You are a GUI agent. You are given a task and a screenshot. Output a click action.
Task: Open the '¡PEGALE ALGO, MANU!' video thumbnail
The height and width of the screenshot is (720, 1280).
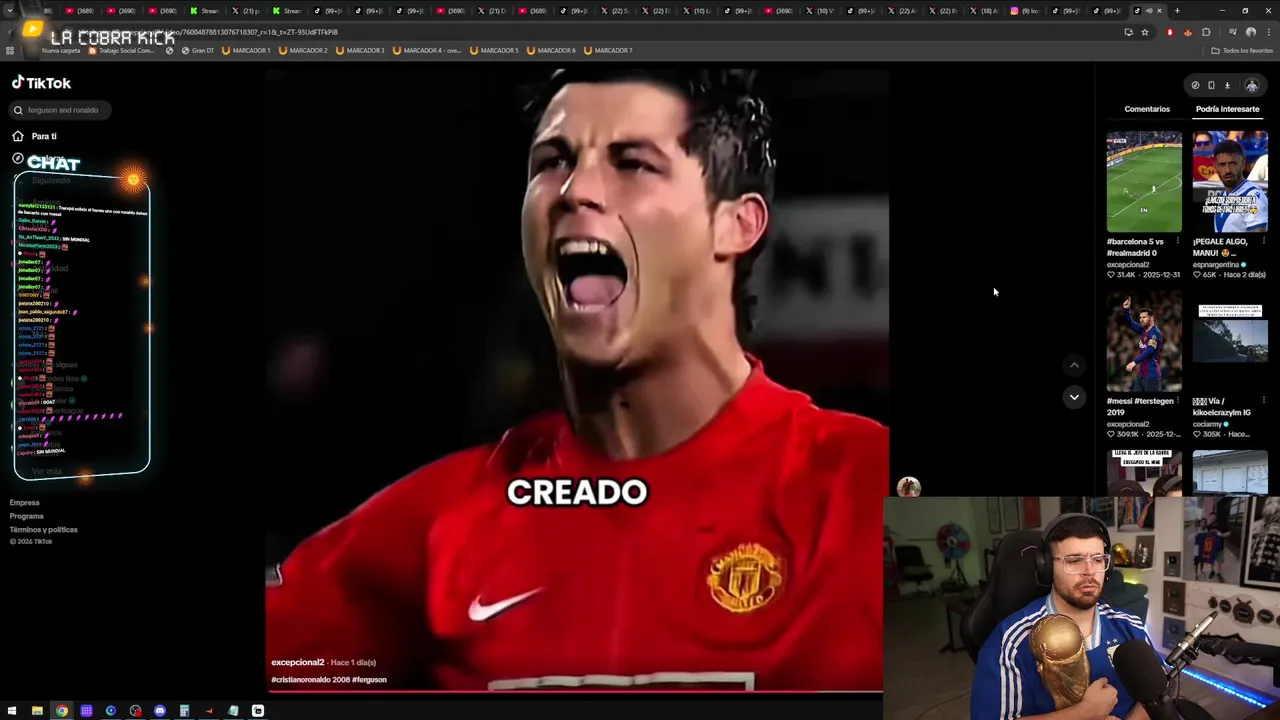pyautogui.click(x=1230, y=182)
